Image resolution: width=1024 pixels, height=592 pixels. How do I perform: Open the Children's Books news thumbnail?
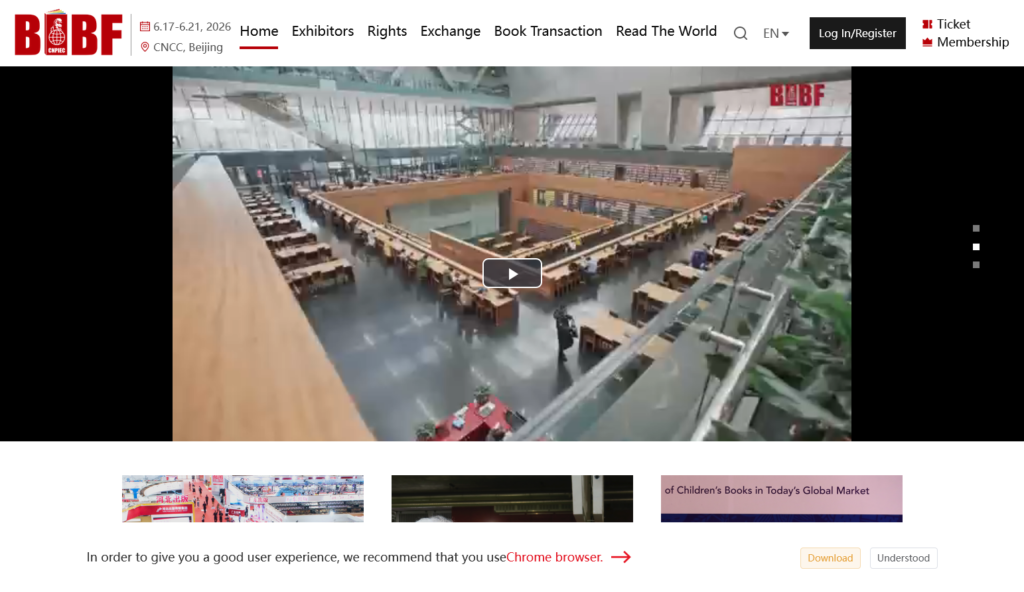(x=781, y=498)
